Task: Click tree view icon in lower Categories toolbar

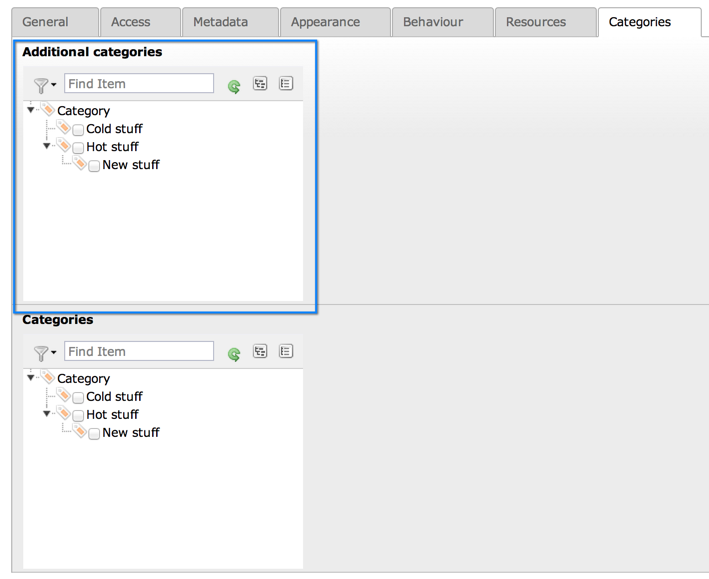Action: click(x=260, y=352)
